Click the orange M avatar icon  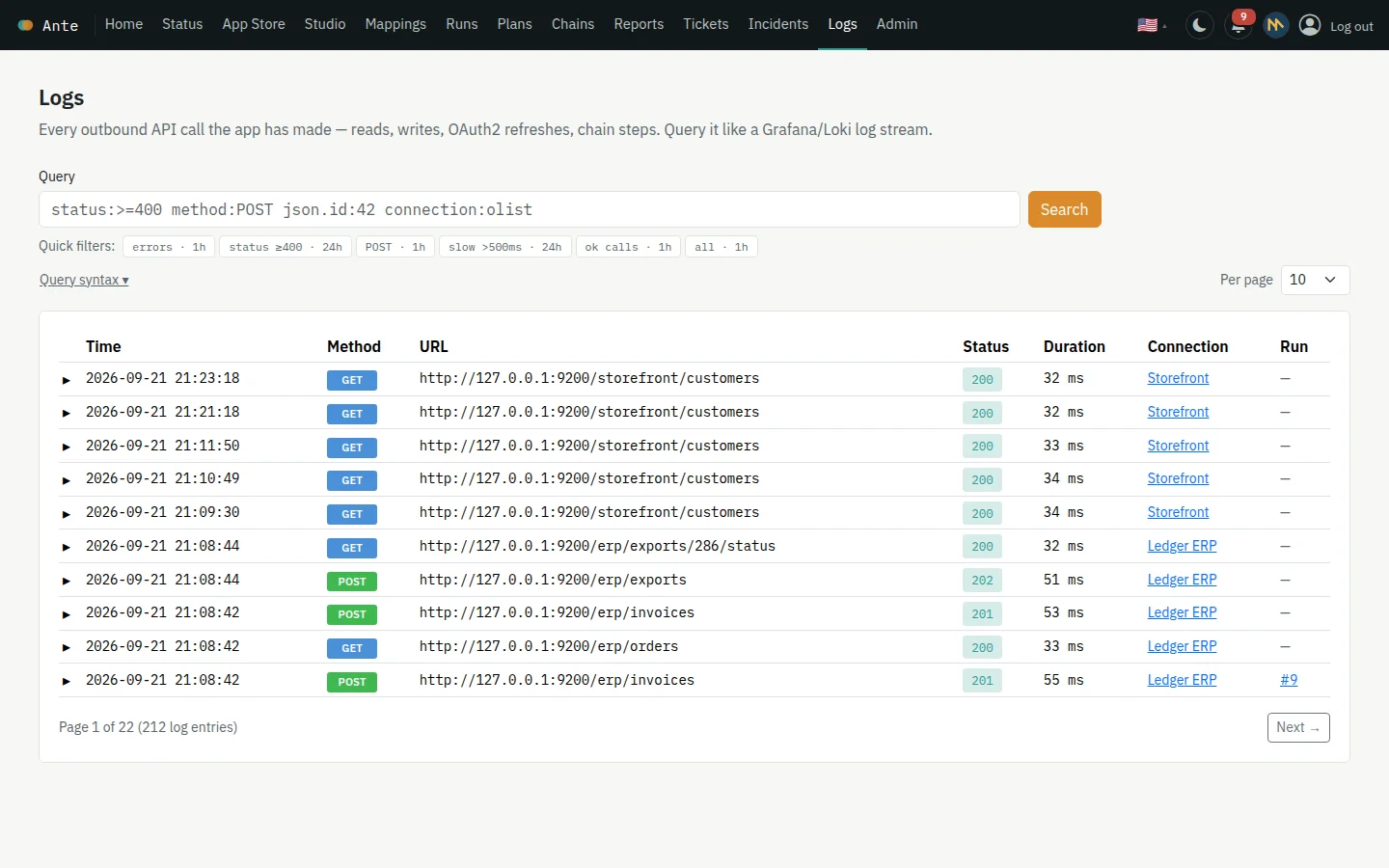1275,25
